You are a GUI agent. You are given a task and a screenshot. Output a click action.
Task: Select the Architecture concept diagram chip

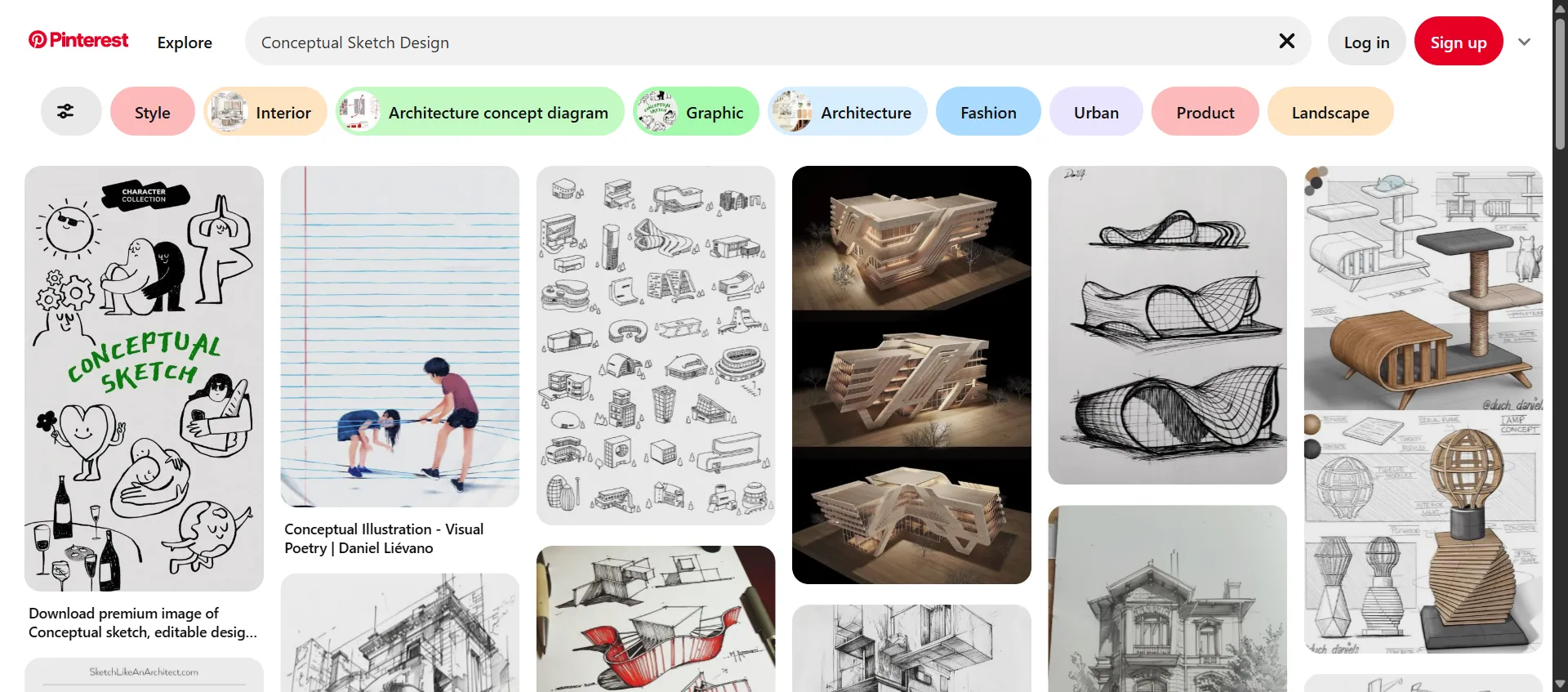point(479,112)
